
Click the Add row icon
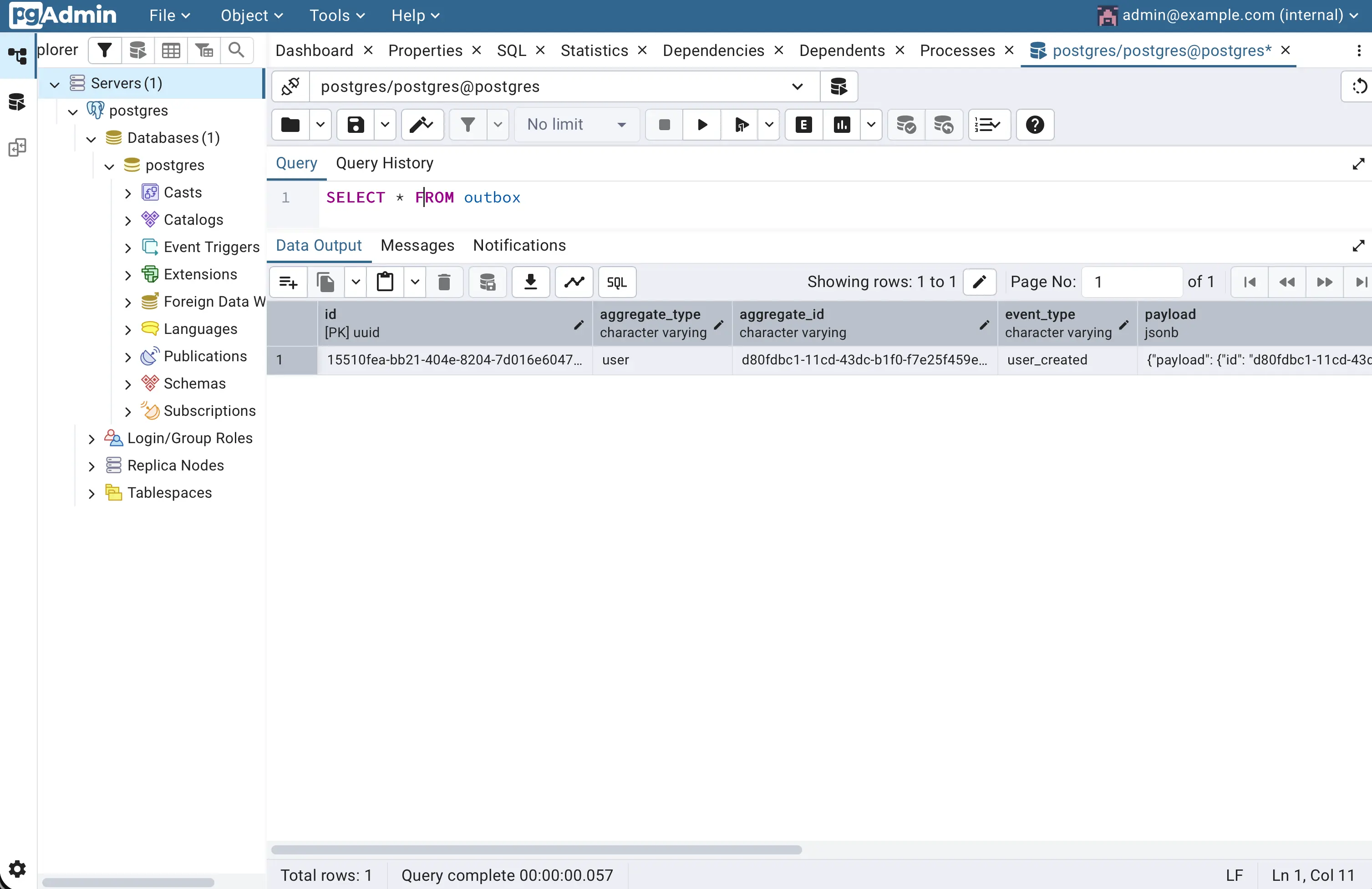pos(288,283)
